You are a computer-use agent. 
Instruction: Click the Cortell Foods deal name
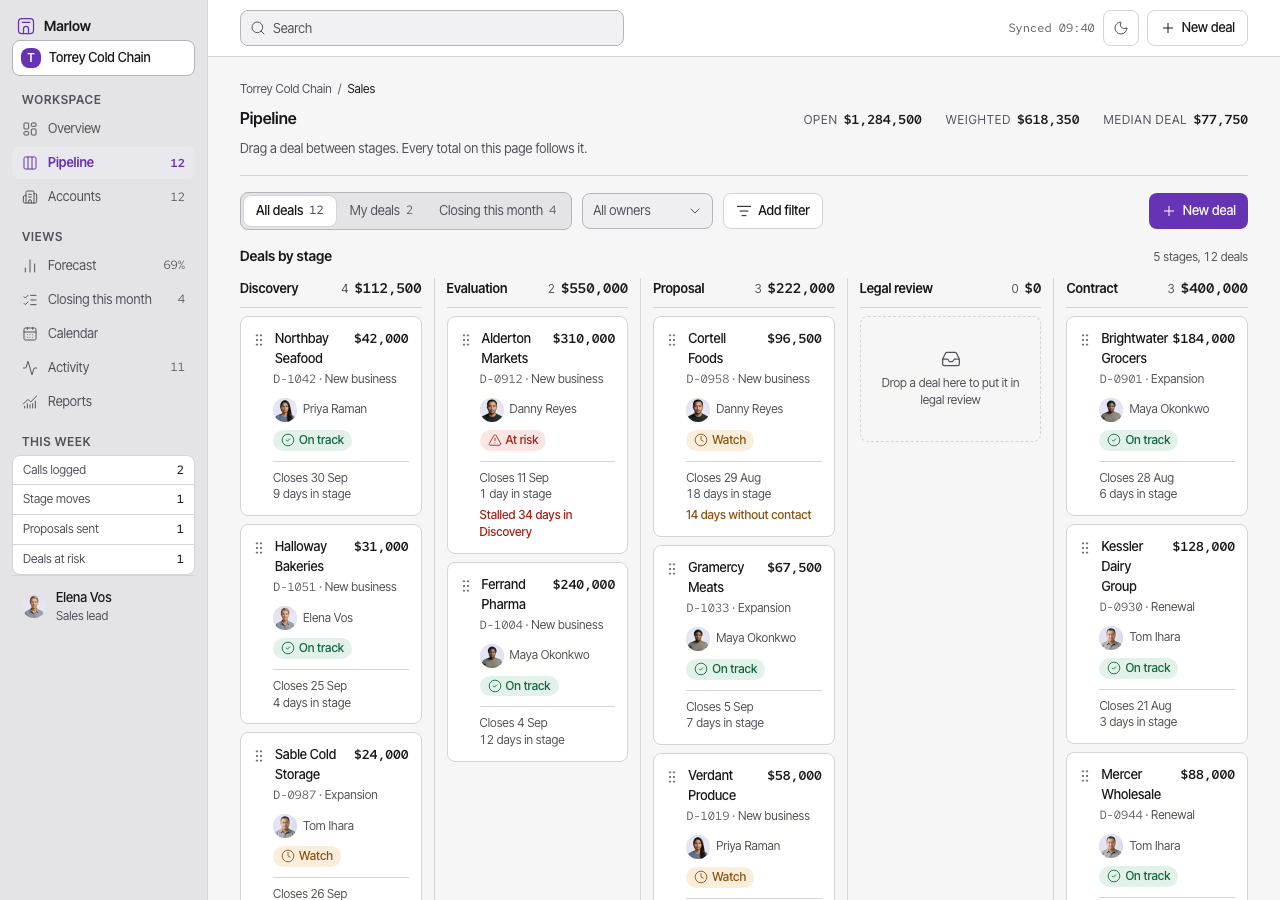click(x=707, y=349)
